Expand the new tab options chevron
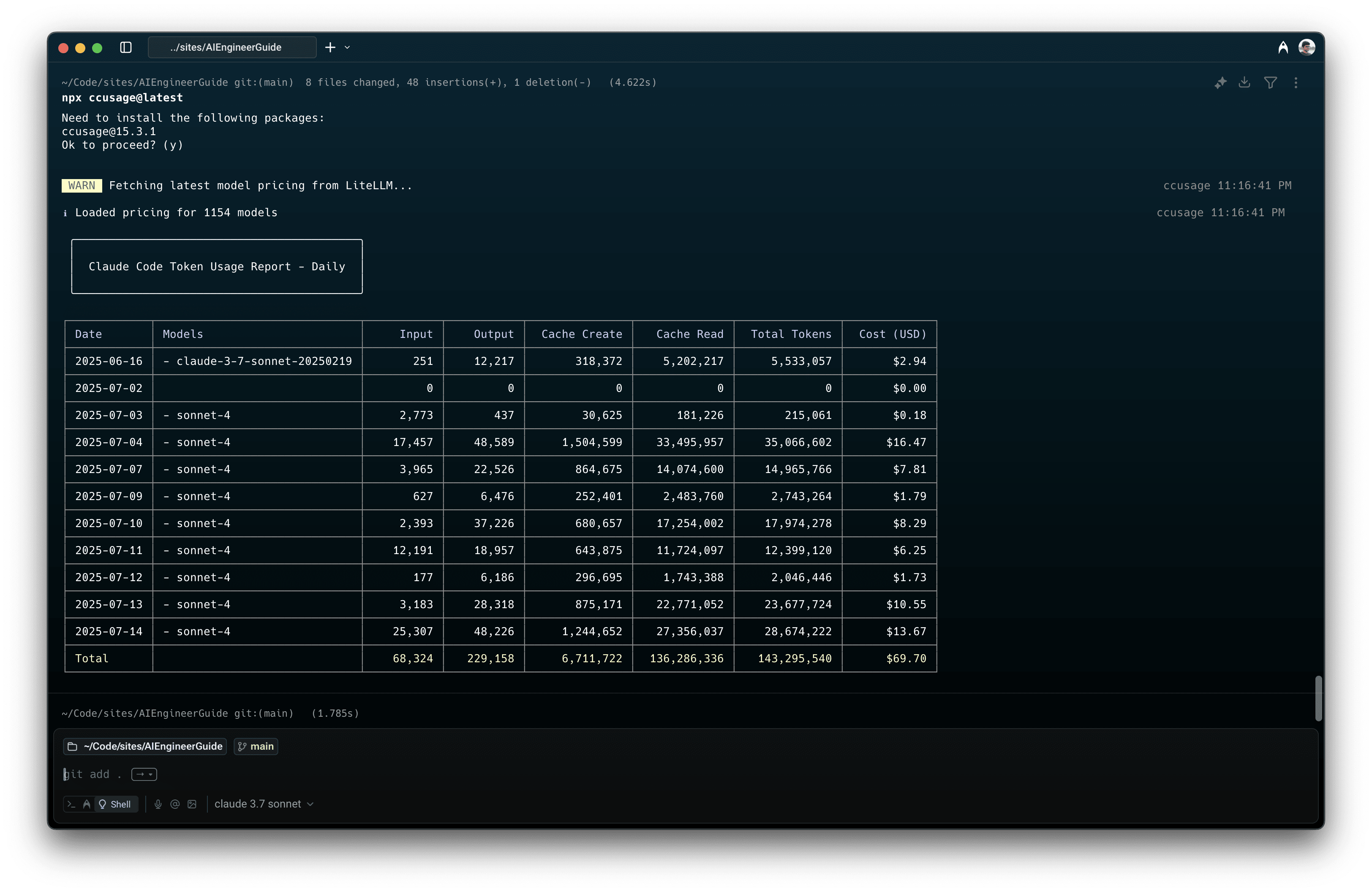 [347, 47]
